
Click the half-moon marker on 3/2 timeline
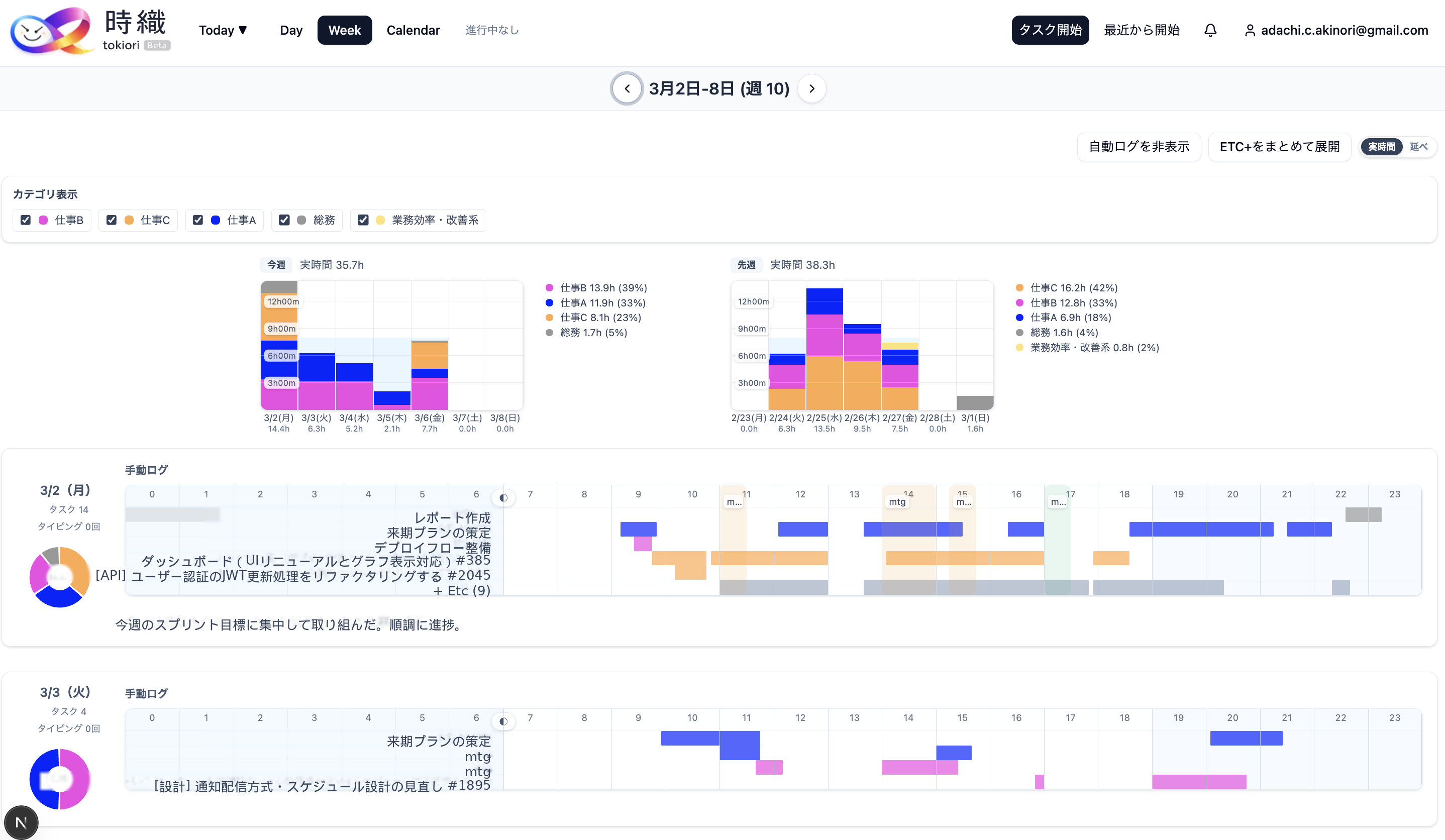tap(503, 498)
